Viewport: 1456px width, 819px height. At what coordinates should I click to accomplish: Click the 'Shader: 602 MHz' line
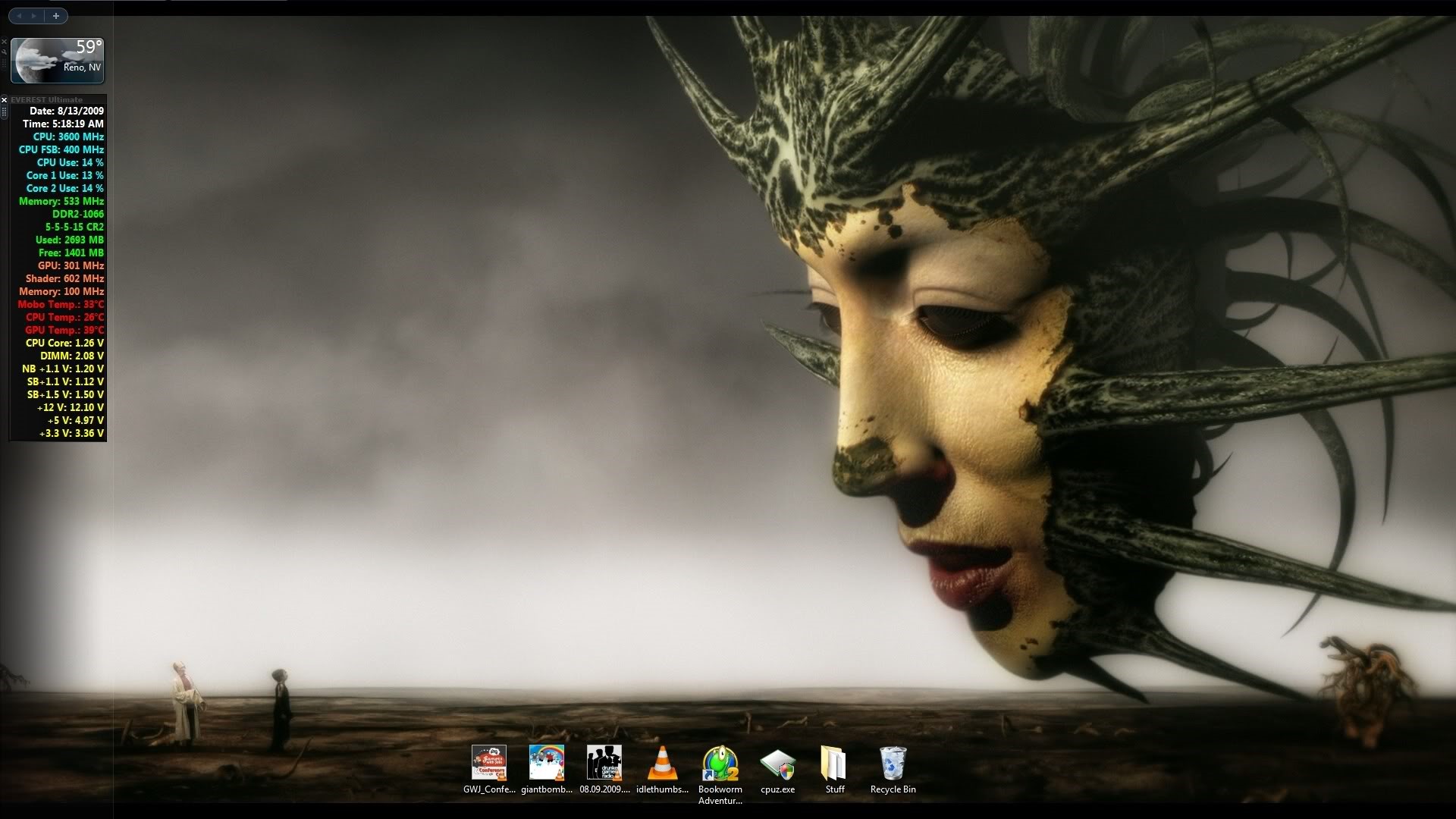(x=65, y=278)
